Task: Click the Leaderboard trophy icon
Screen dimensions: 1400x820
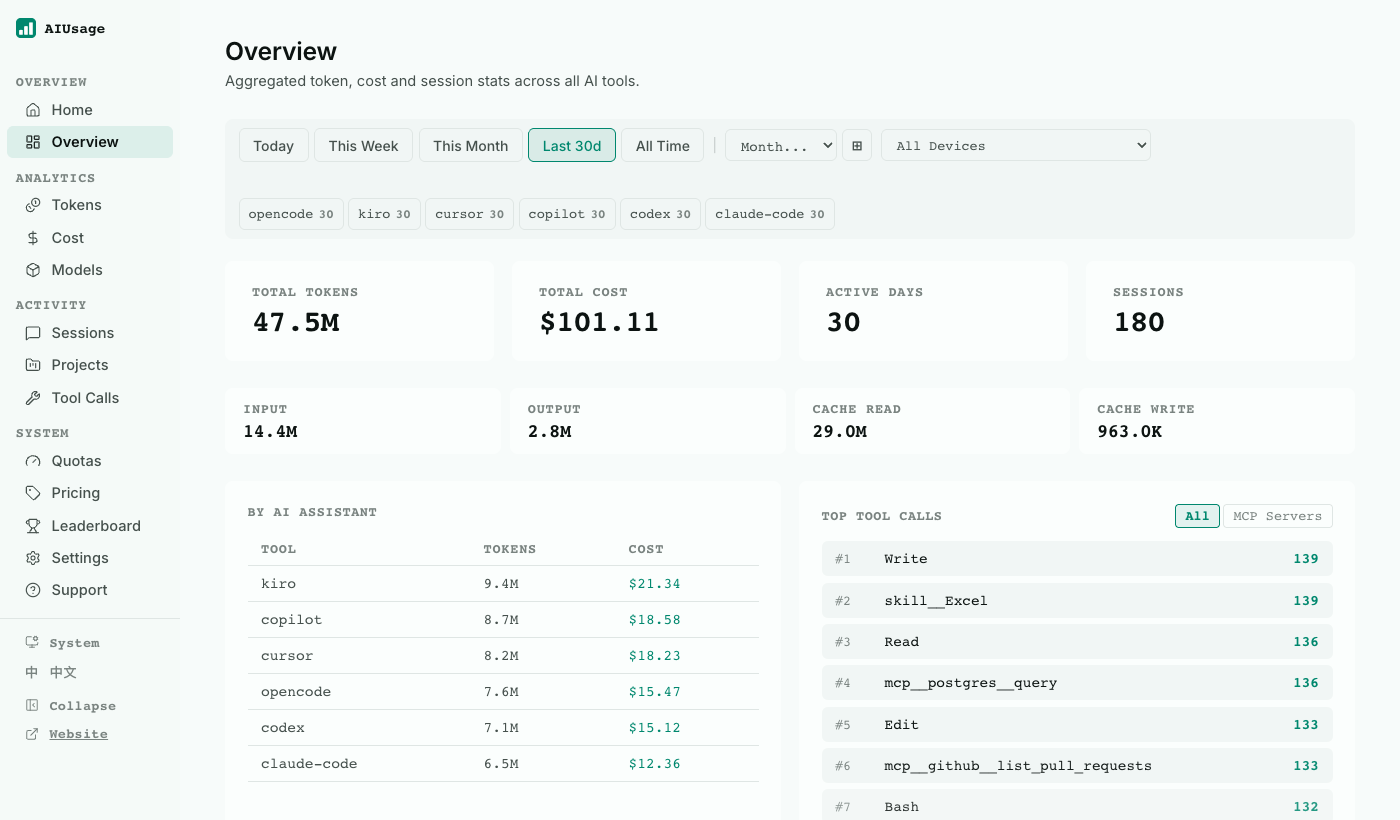Action: click(x=33, y=526)
